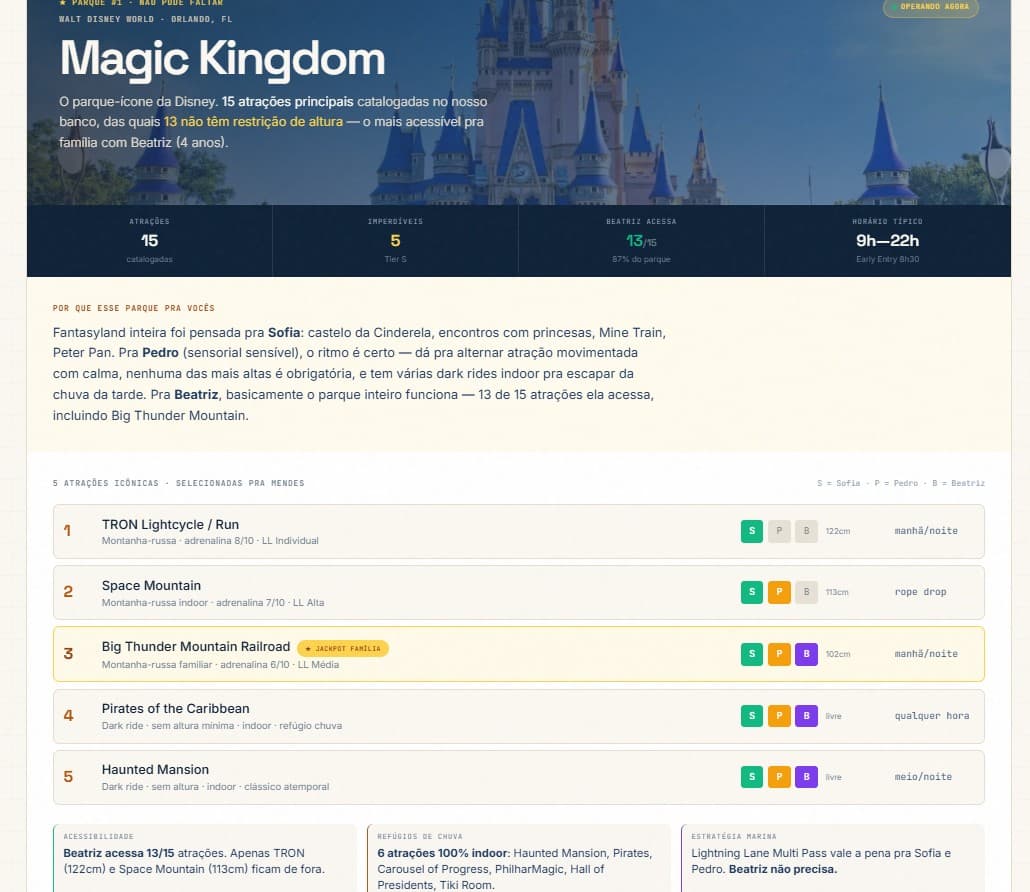
Task: Open the TRON Lightcycle / Run title
Action: [x=170, y=524]
